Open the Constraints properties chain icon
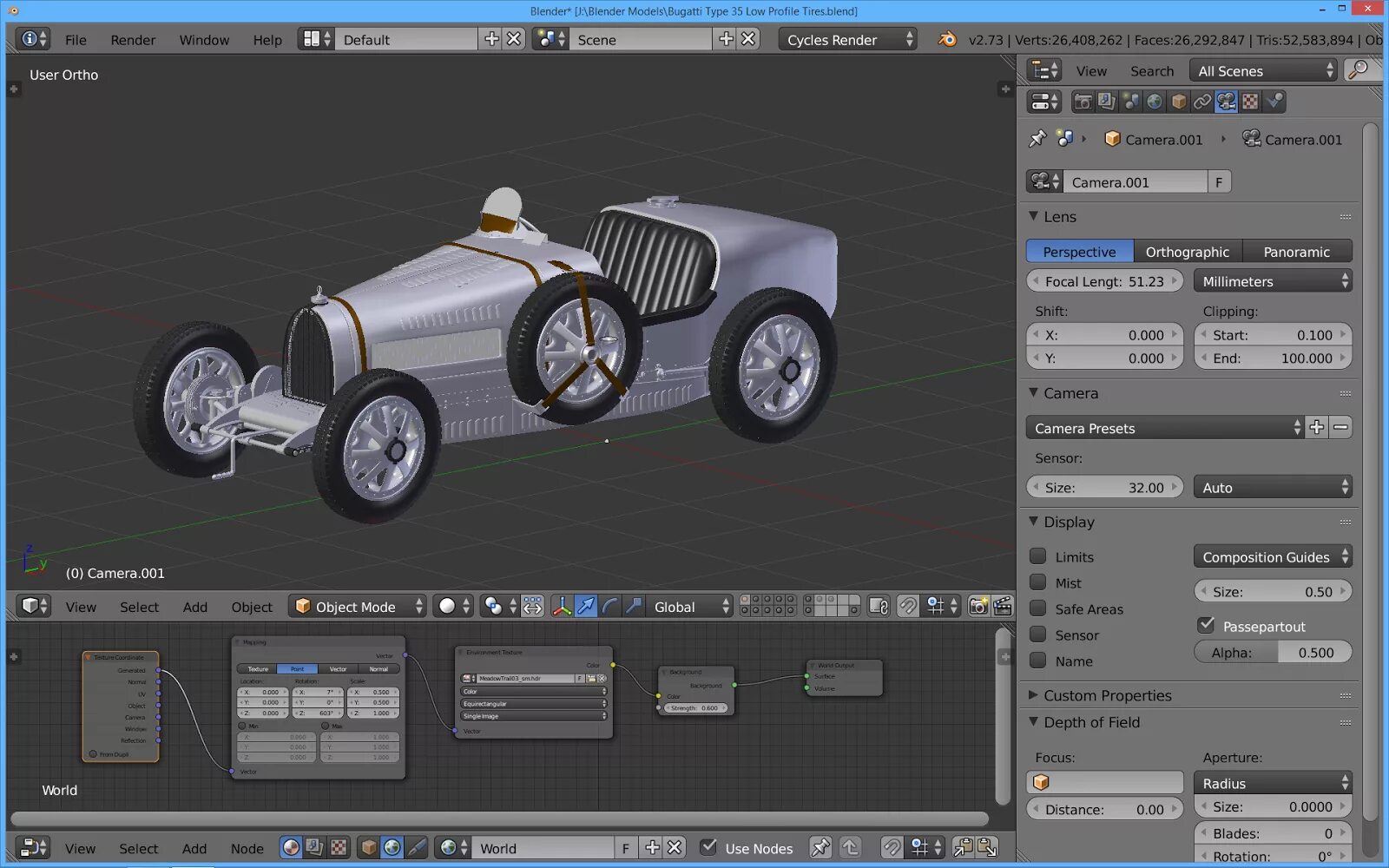This screenshot has height=868, width=1389. point(1201,102)
